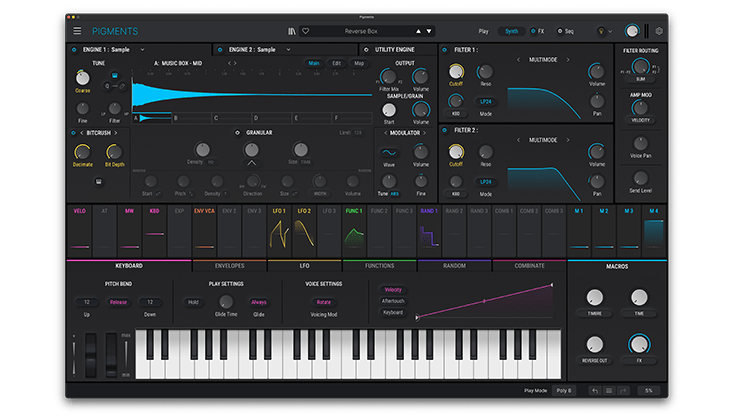Click the redo arrow in the bottom bar

[x=623, y=390]
